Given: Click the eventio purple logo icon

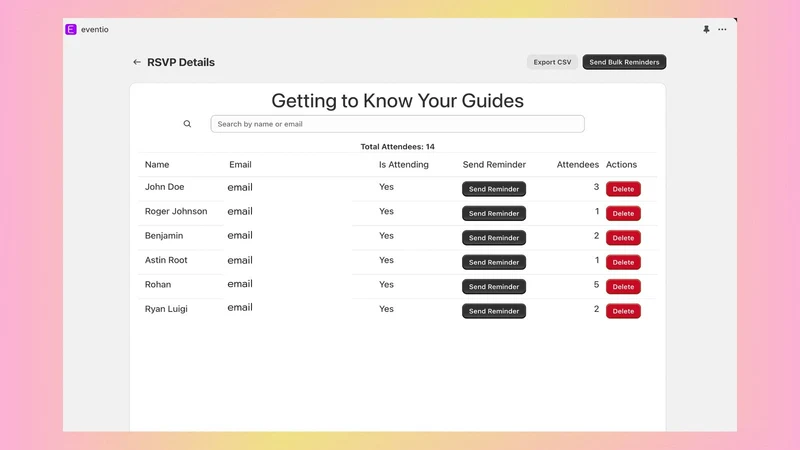Looking at the screenshot, I should (71, 30).
